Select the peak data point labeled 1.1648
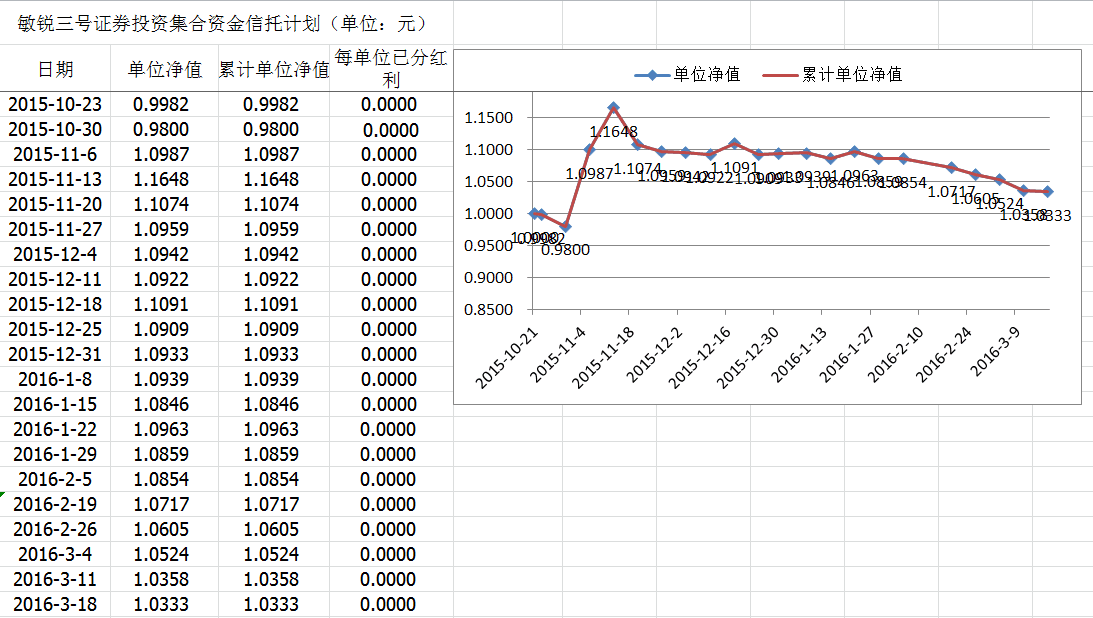Image resolution: width=1093 pixels, height=618 pixels. [x=613, y=107]
